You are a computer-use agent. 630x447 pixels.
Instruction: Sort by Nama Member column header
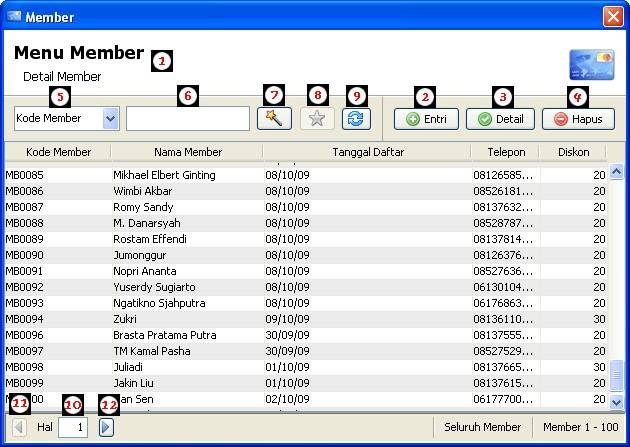[x=187, y=152]
